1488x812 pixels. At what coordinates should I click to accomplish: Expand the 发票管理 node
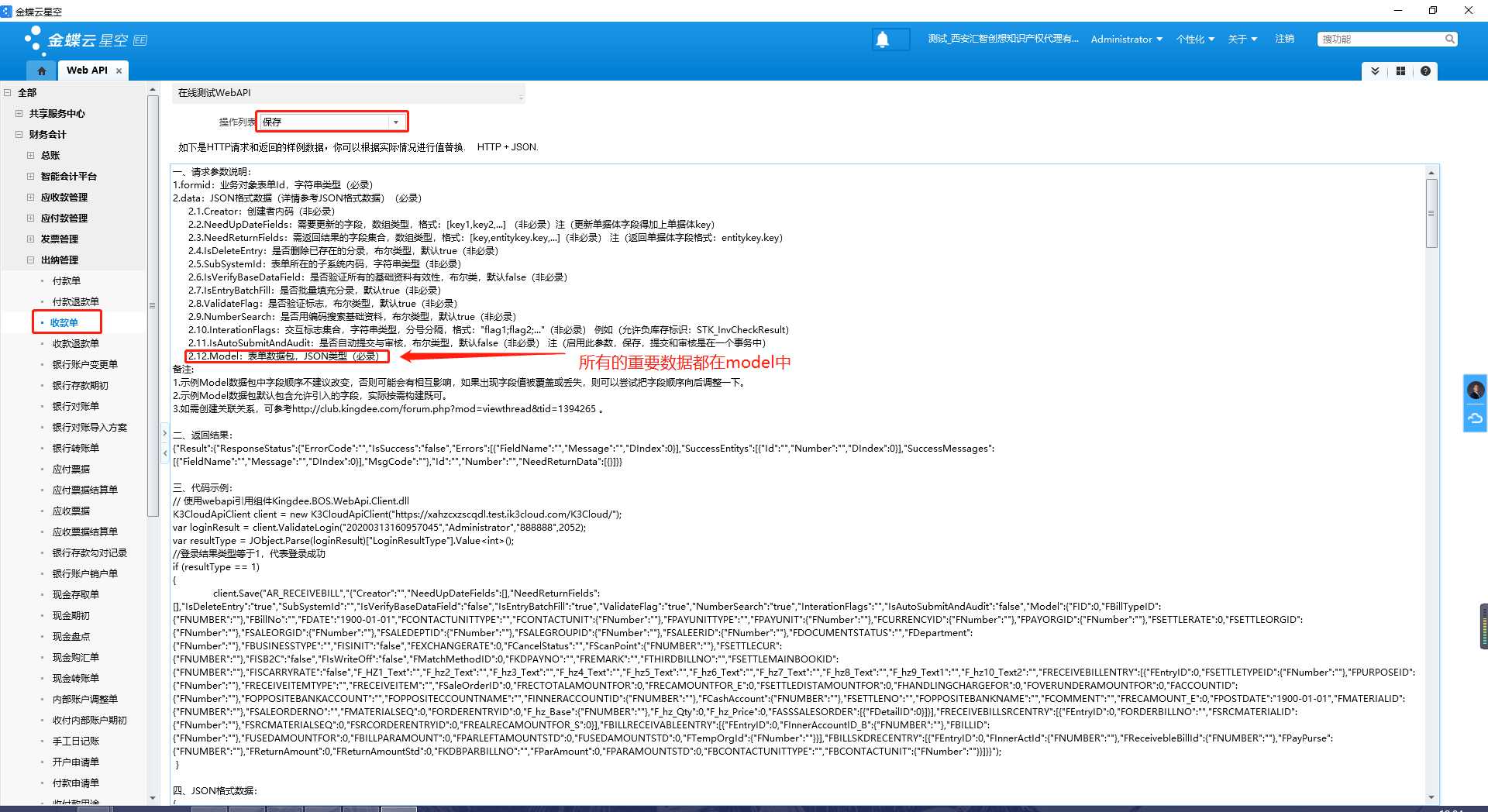(x=31, y=239)
